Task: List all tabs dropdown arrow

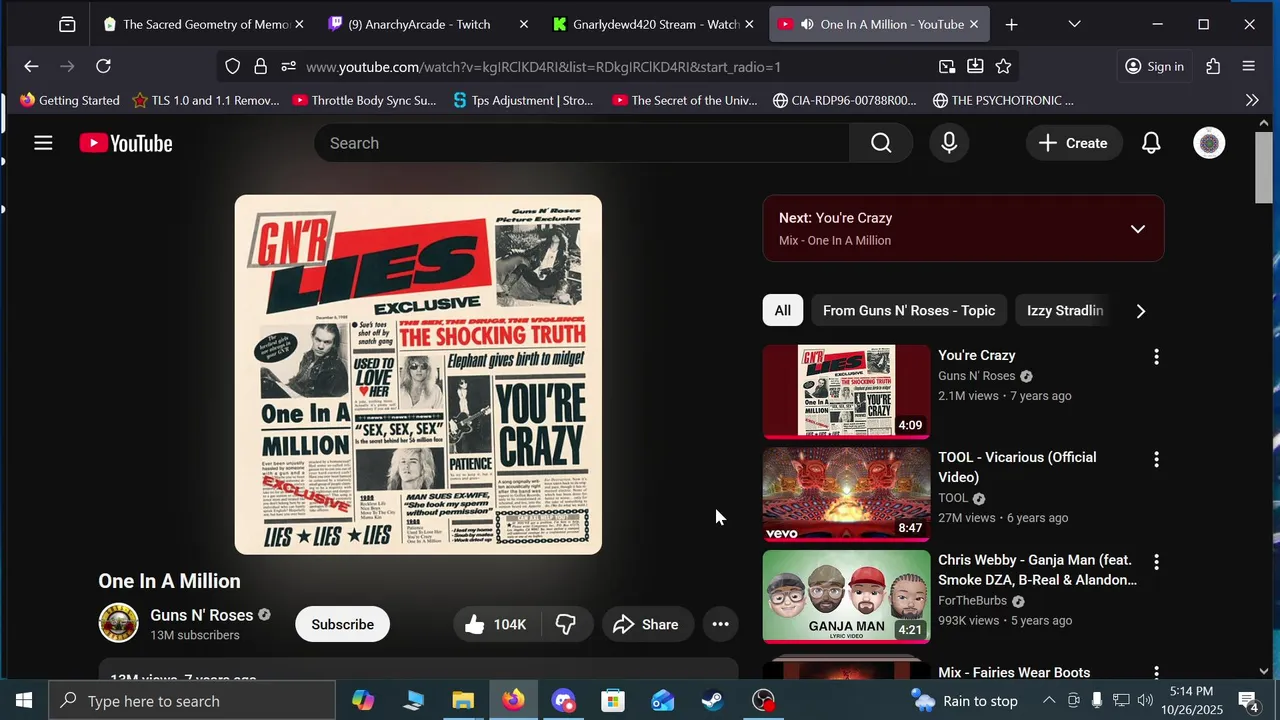Action: 1074,24
